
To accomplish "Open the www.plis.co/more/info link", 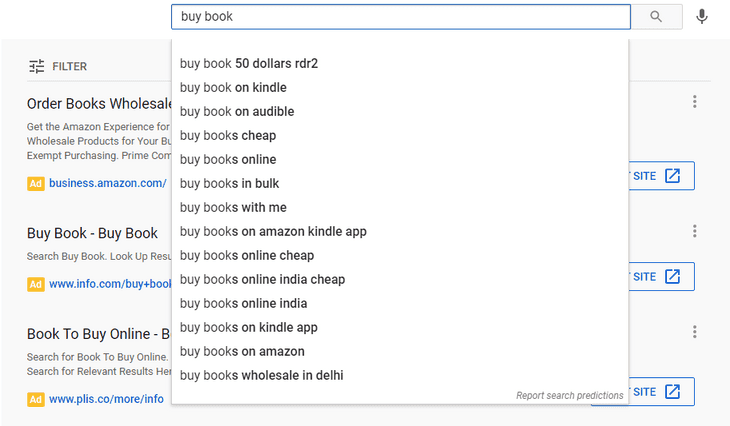I will pyautogui.click(x=106, y=399).
